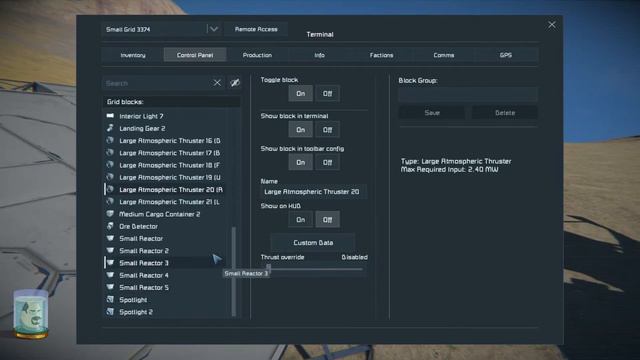Click the Spotlight block icon

[x=110, y=300]
